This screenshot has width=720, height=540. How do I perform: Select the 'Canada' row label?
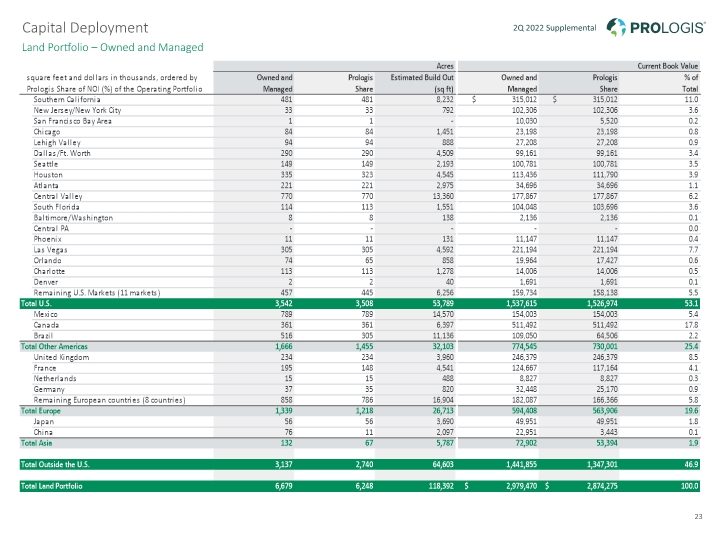[46, 325]
